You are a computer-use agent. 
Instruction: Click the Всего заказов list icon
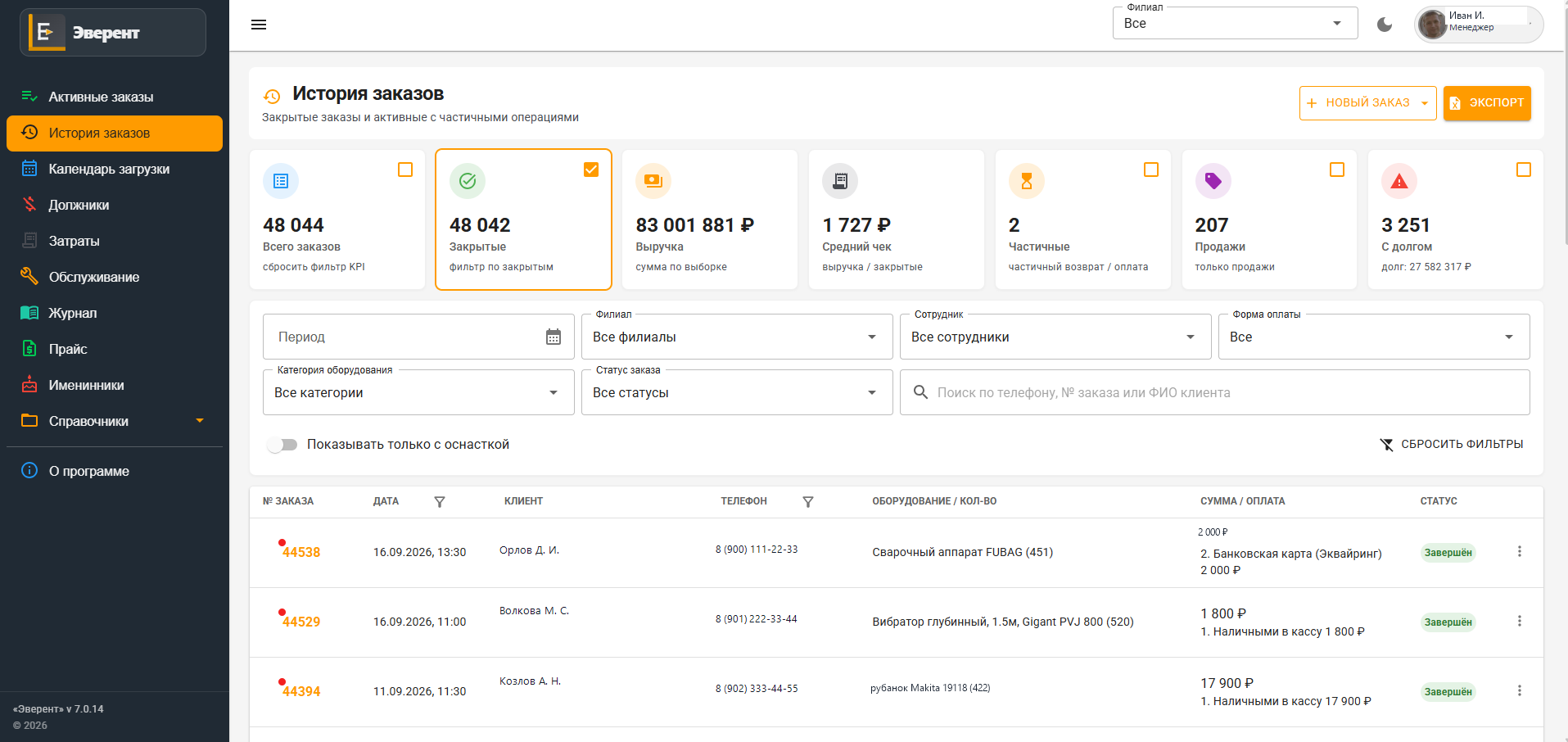[281, 181]
